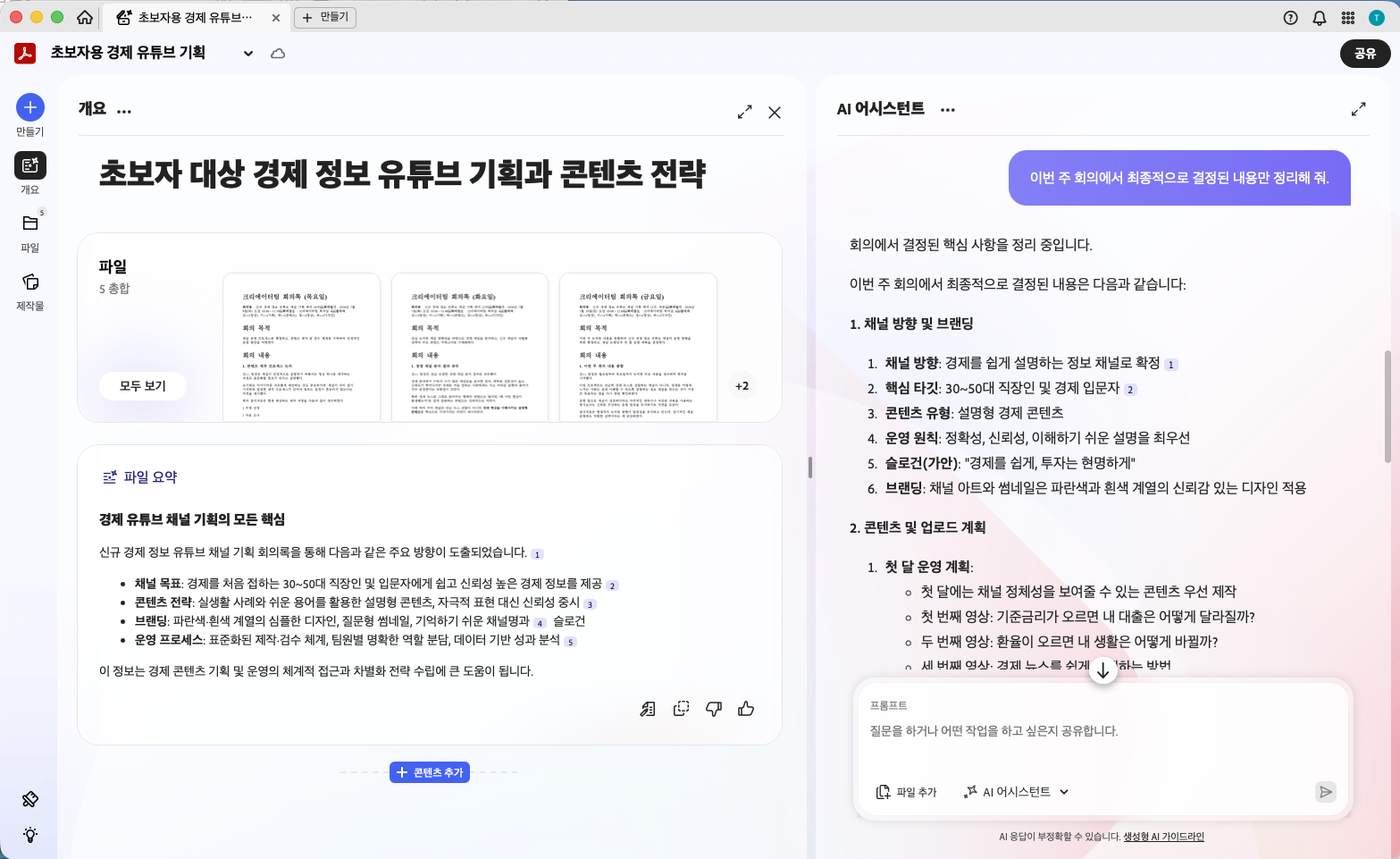Open the apps grid launcher
Screen dimensions: 1400x859
tap(1348, 18)
